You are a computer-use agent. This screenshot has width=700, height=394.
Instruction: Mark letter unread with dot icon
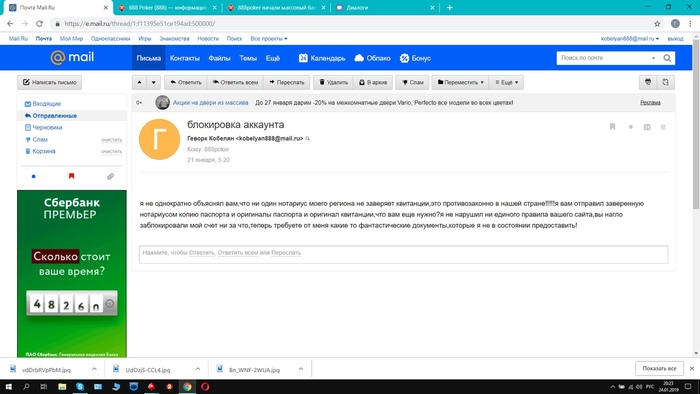coord(630,127)
